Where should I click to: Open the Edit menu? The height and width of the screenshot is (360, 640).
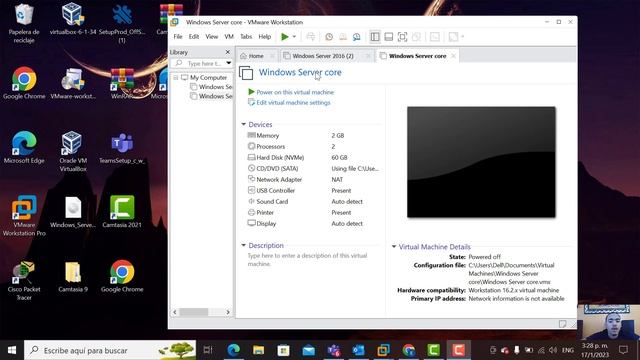(194, 37)
